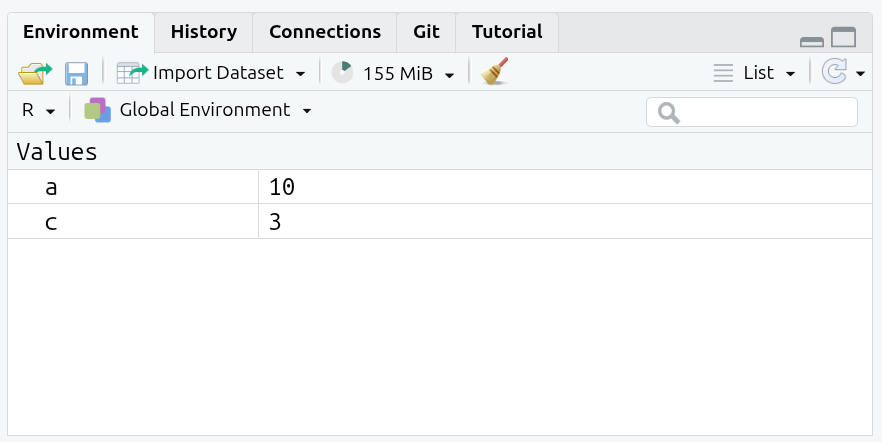Open the R language selector dropdown
The image size is (882, 442).
38,110
